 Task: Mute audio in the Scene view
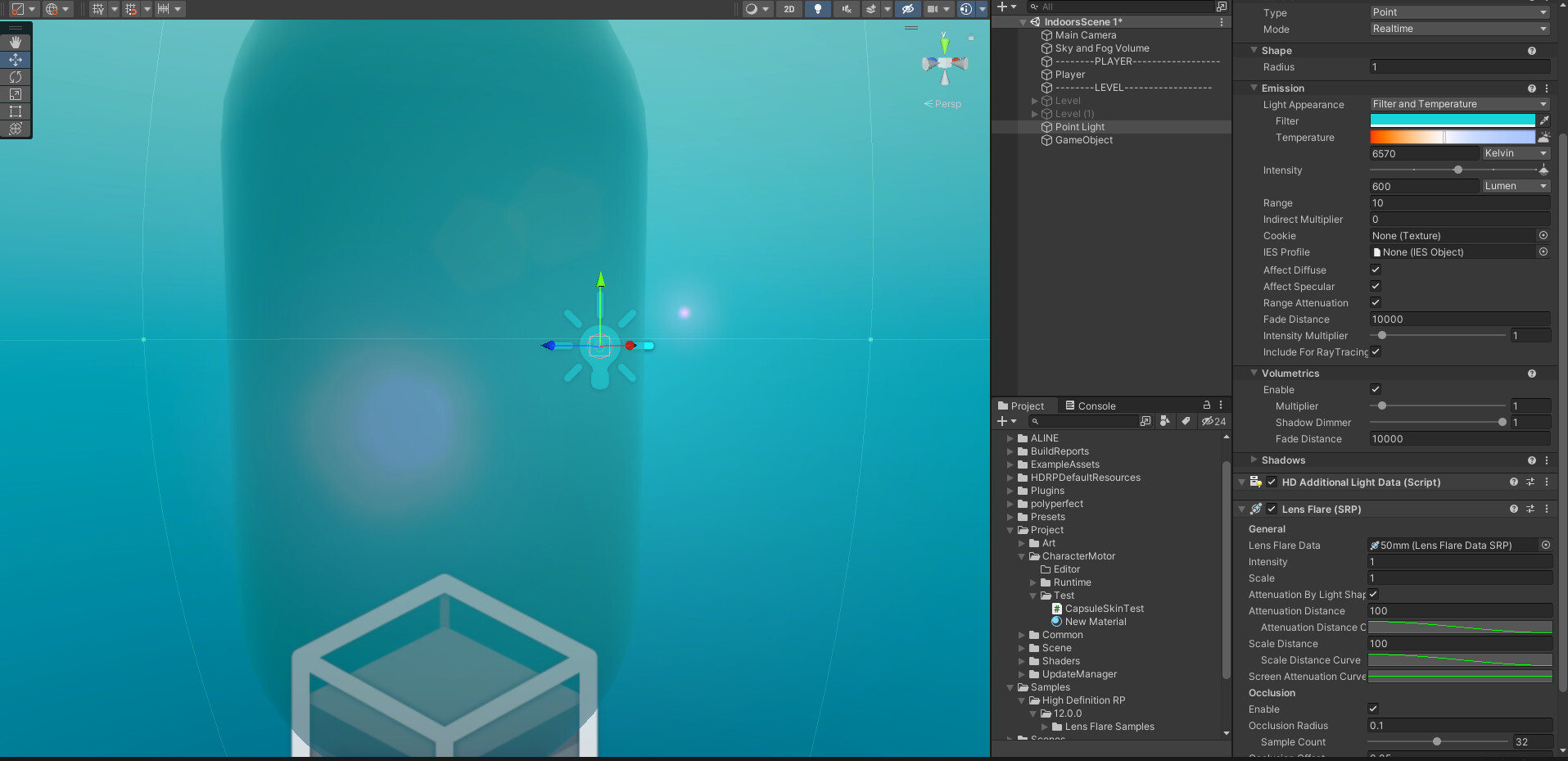(x=846, y=9)
